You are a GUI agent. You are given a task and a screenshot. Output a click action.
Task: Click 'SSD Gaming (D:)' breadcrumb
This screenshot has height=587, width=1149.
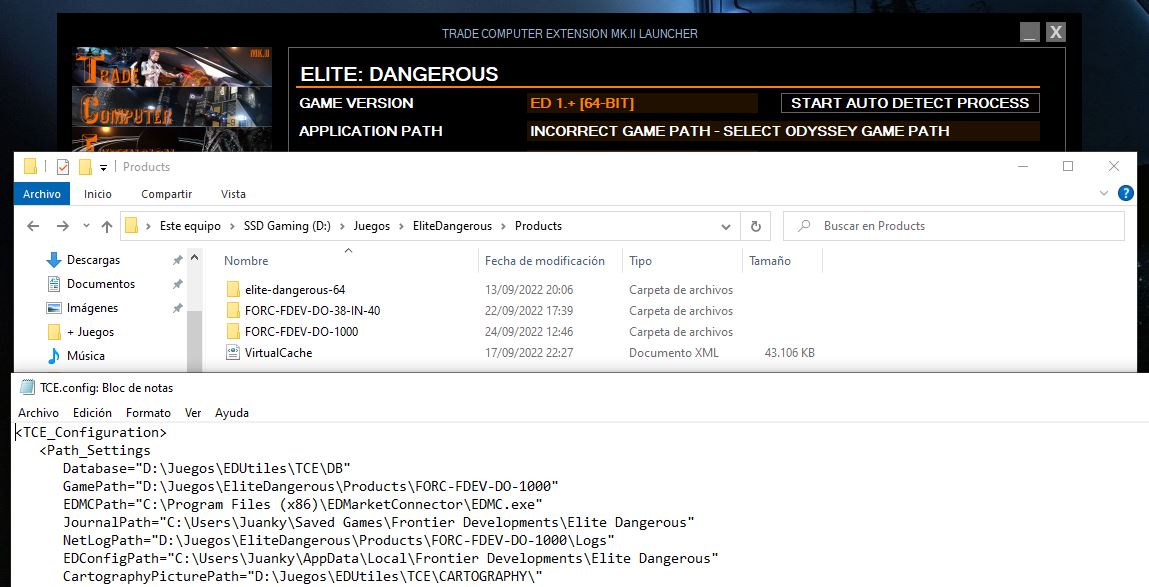(287, 226)
